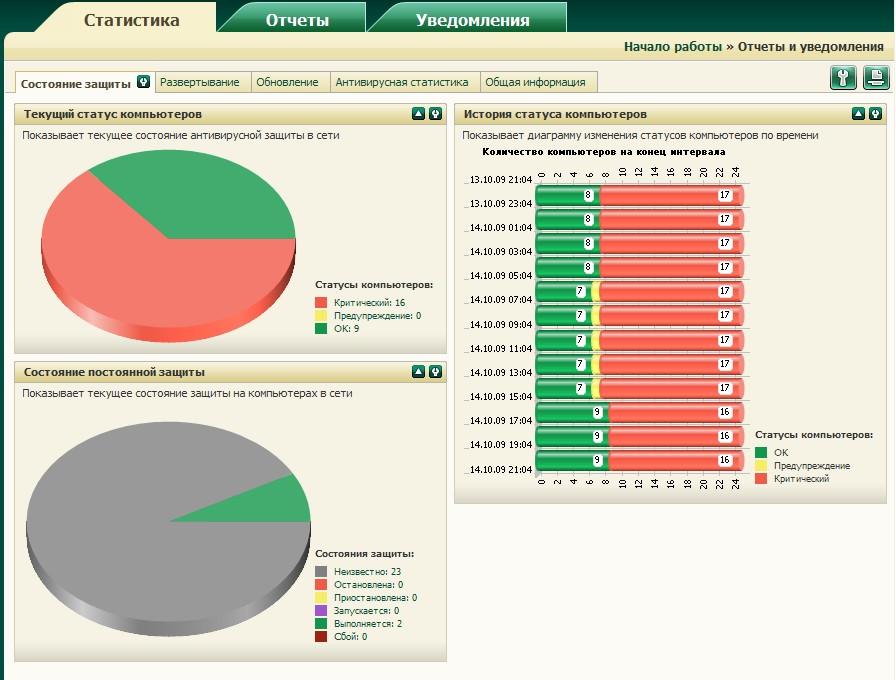Open the Общая информация sub-tab

pos(535,82)
